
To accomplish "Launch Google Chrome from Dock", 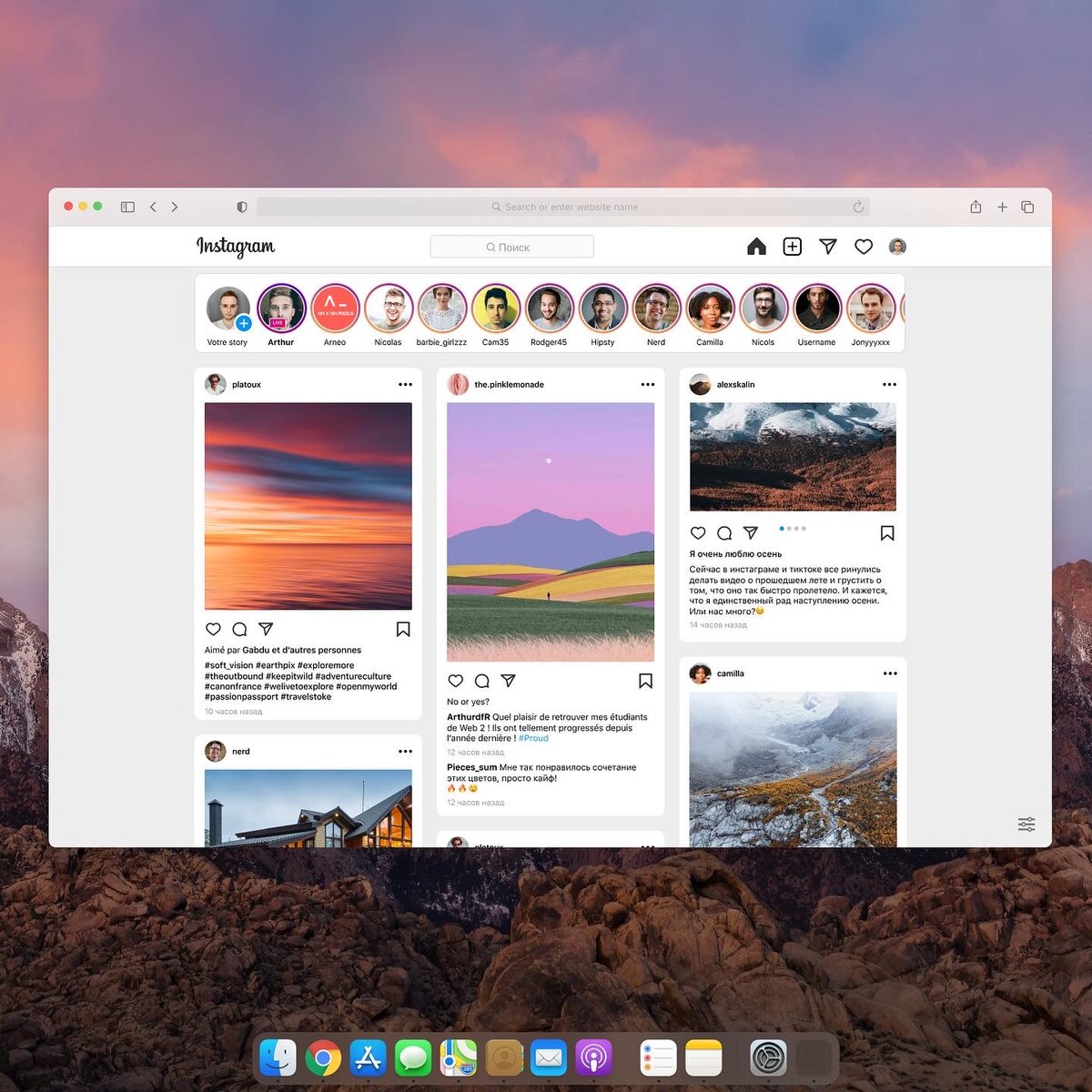I will pos(323,1058).
